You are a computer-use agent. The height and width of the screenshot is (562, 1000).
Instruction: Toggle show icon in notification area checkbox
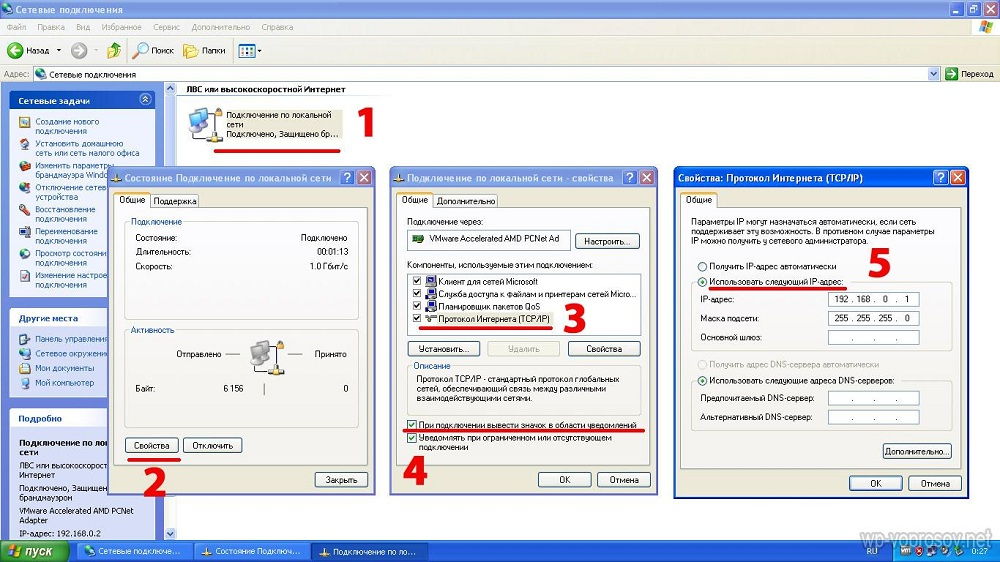coord(413,425)
